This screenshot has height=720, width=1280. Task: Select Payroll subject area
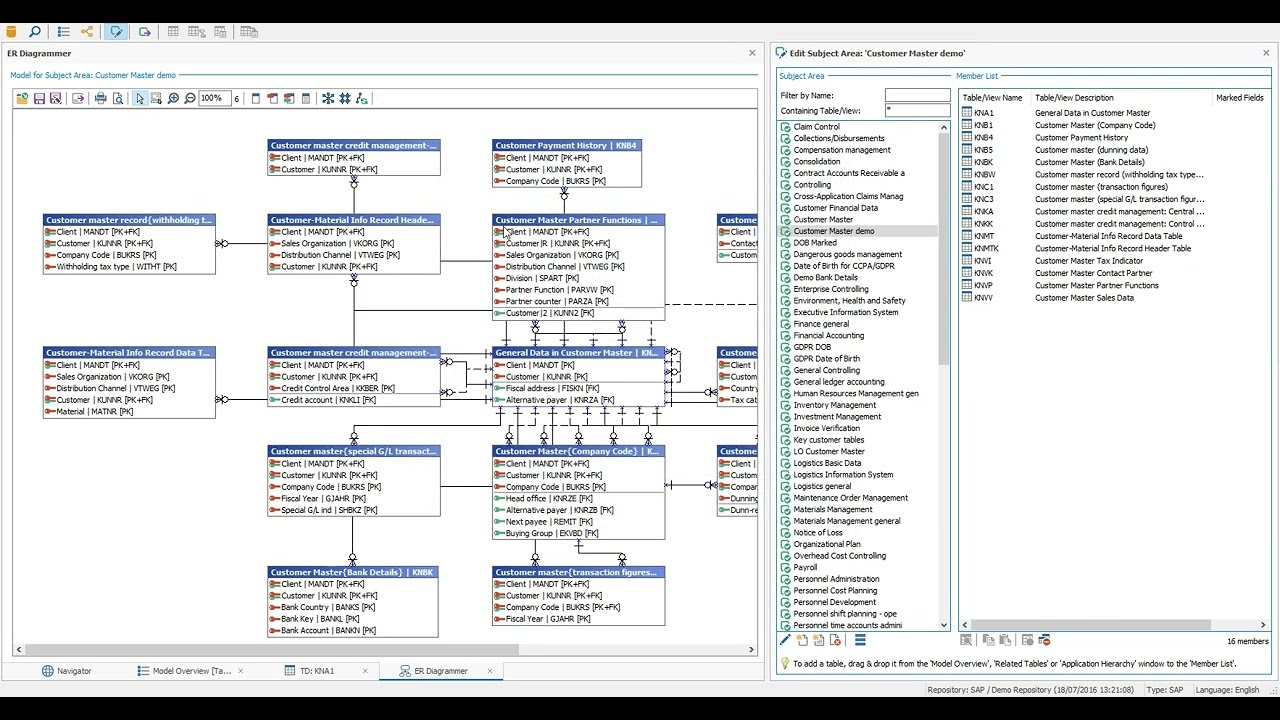[x=805, y=568]
